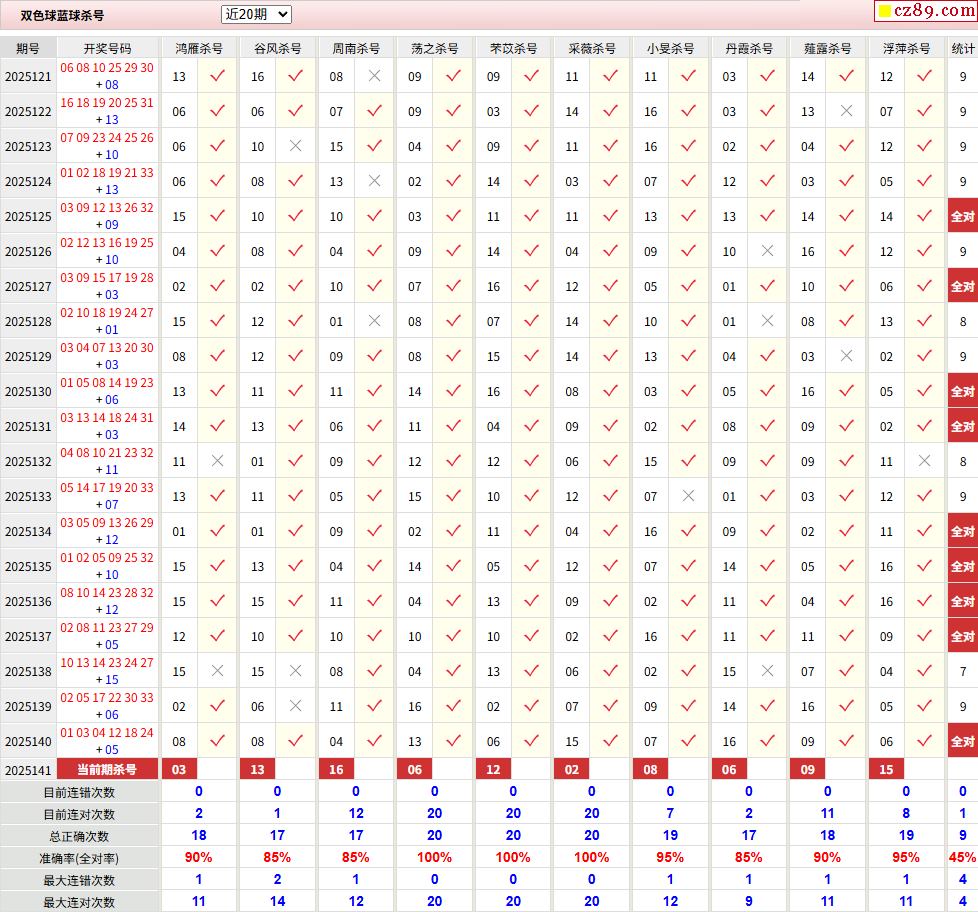Click the red 当前期杀号 label

click(107, 769)
